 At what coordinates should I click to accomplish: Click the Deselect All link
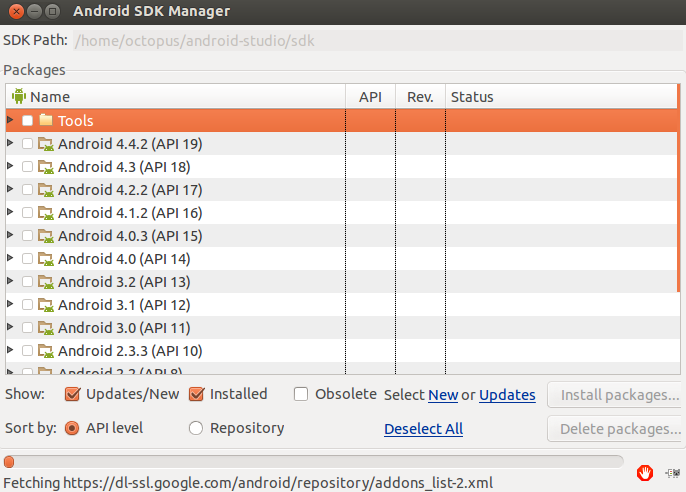click(424, 429)
